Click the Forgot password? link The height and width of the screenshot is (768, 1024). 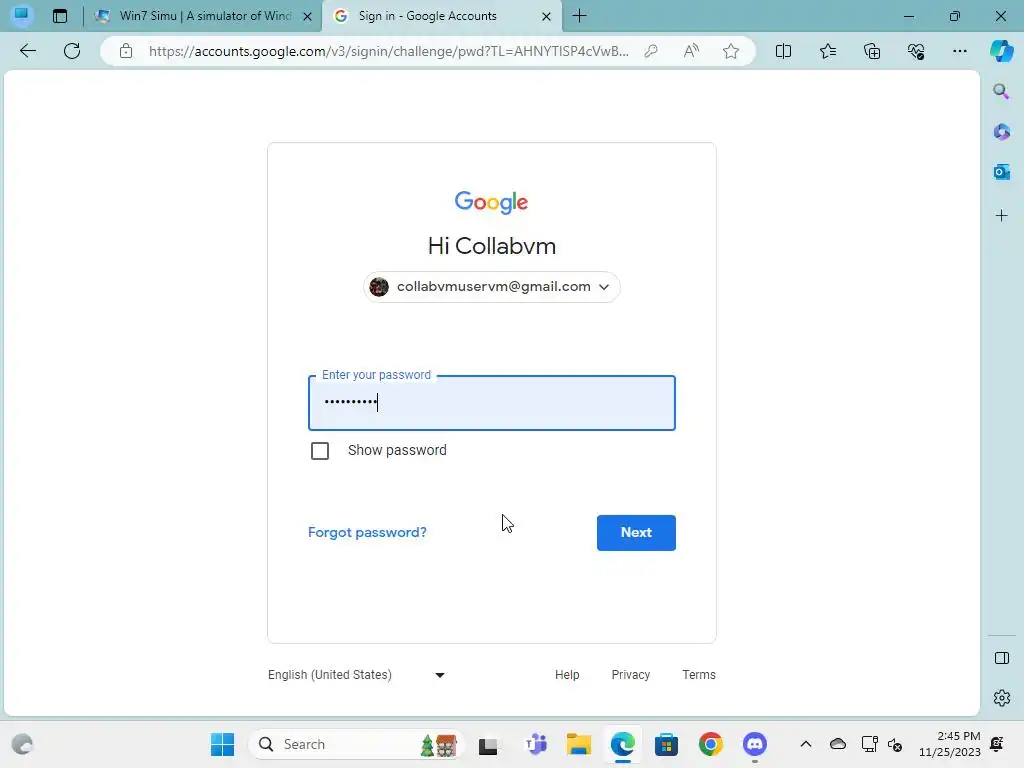367,532
